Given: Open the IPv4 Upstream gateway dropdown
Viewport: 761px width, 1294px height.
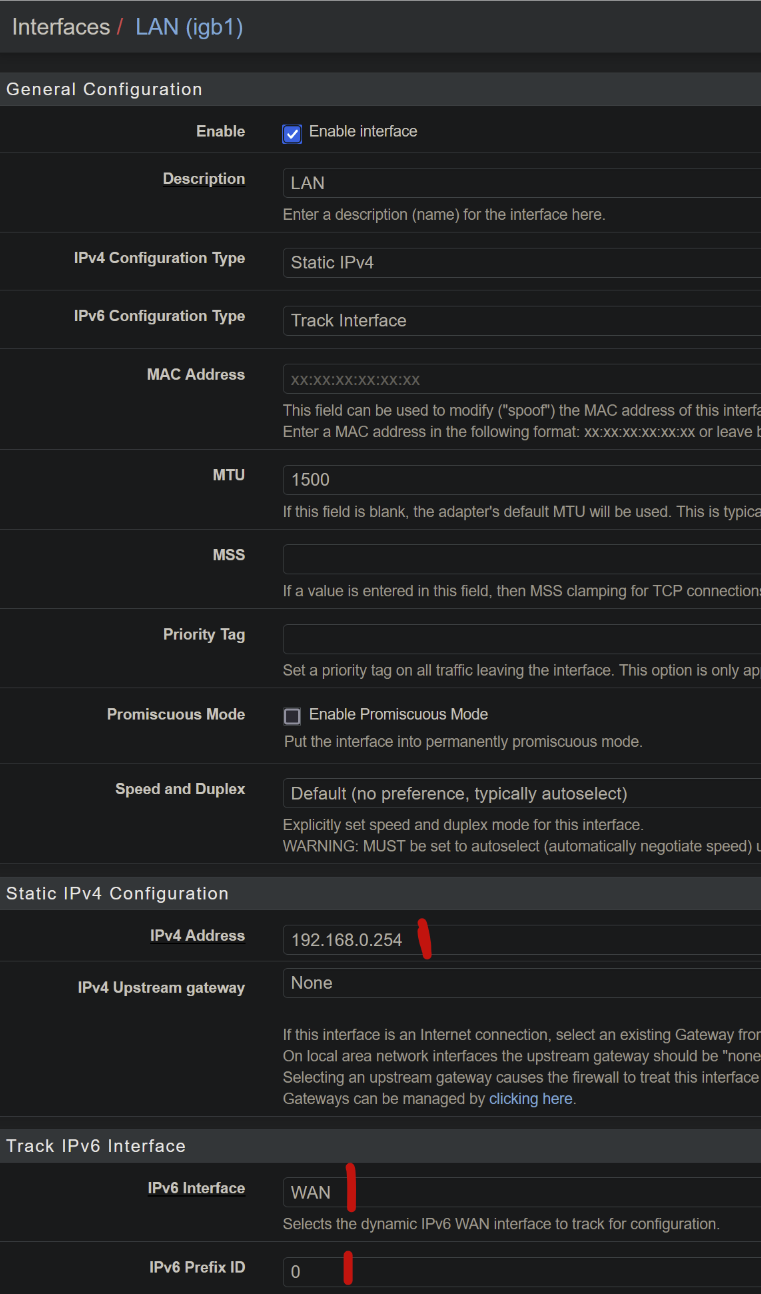Looking at the screenshot, I should coord(522,983).
